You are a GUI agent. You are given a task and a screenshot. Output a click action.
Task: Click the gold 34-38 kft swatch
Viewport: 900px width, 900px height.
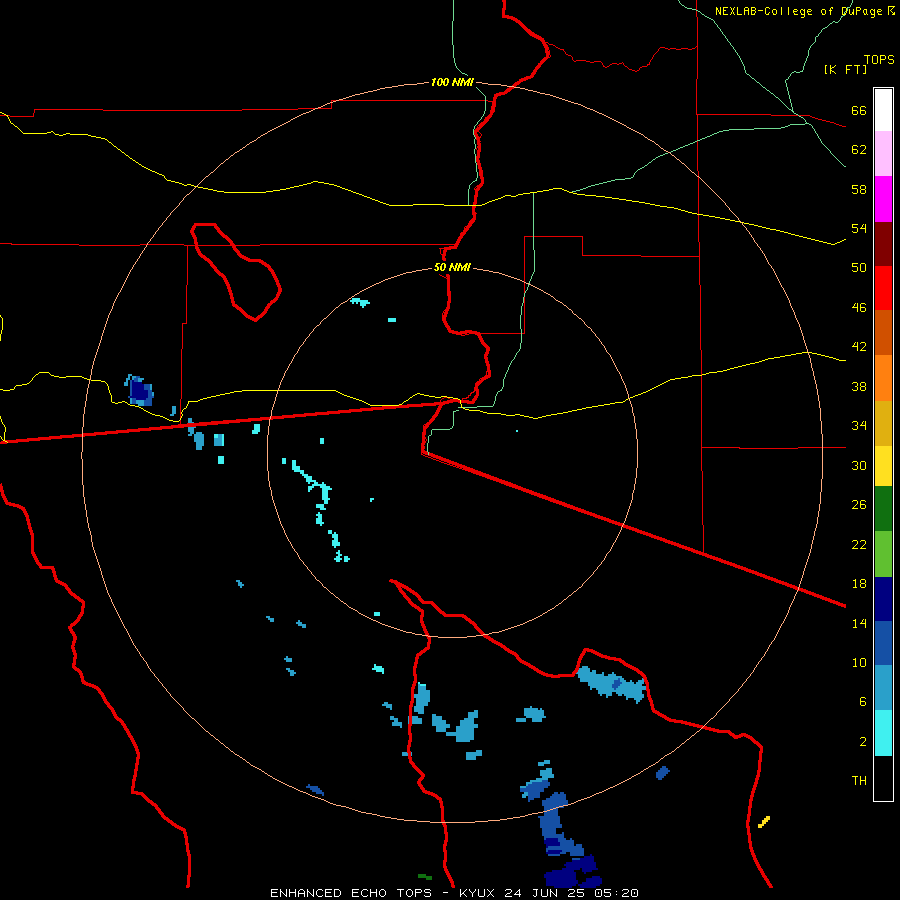click(x=883, y=423)
